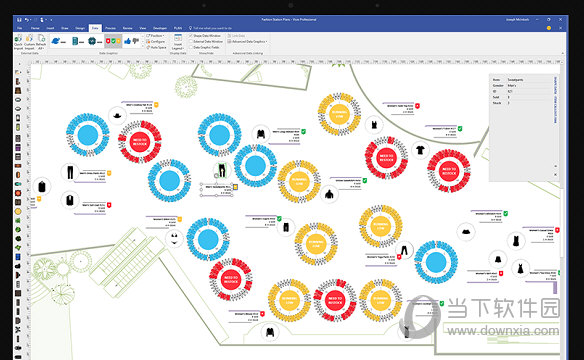Screen dimensions: 584x360
Task: Click the yellow smiley feedback icon
Action: pyautogui.click(x=549, y=28)
